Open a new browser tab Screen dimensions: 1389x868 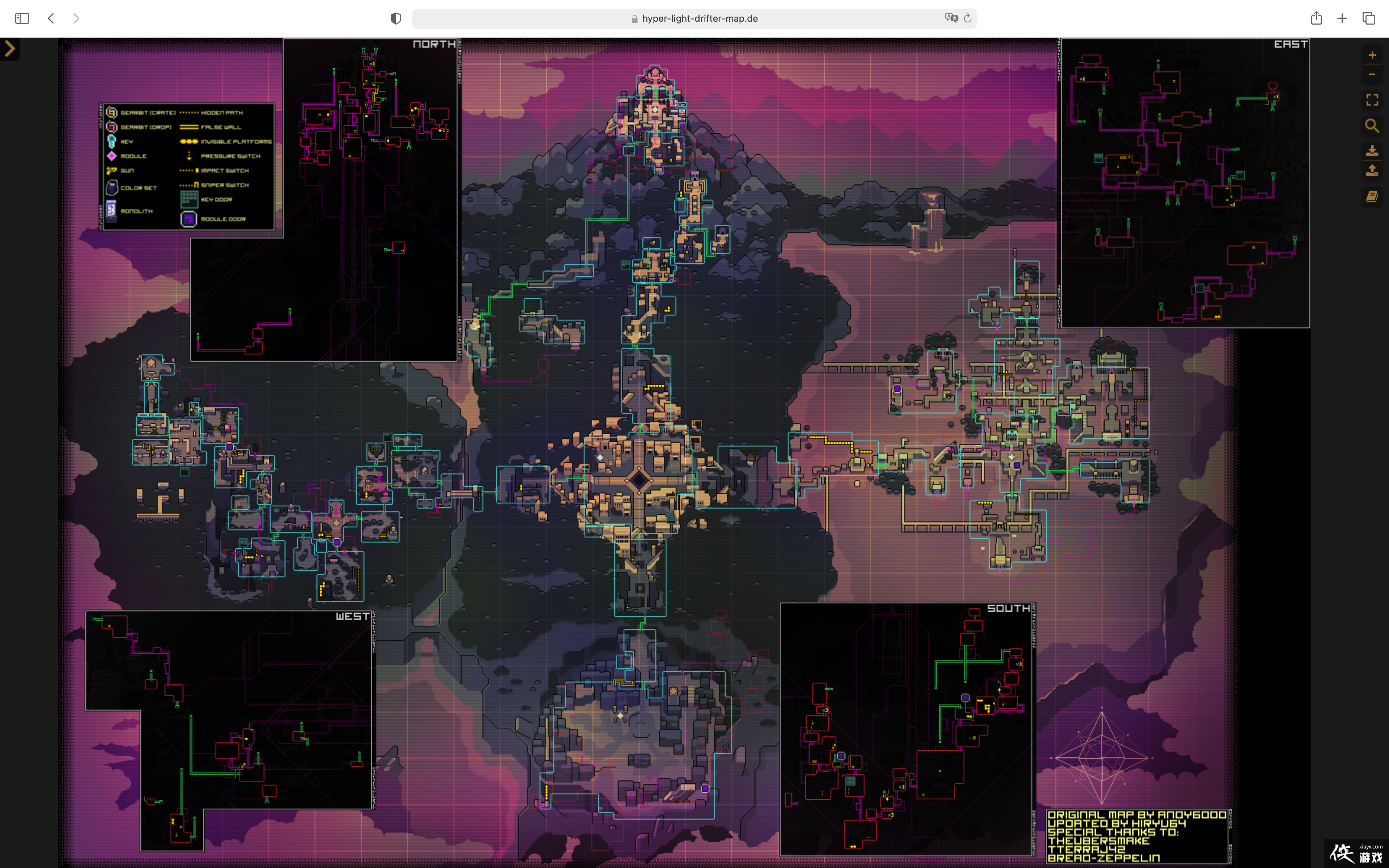coord(1342,18)
